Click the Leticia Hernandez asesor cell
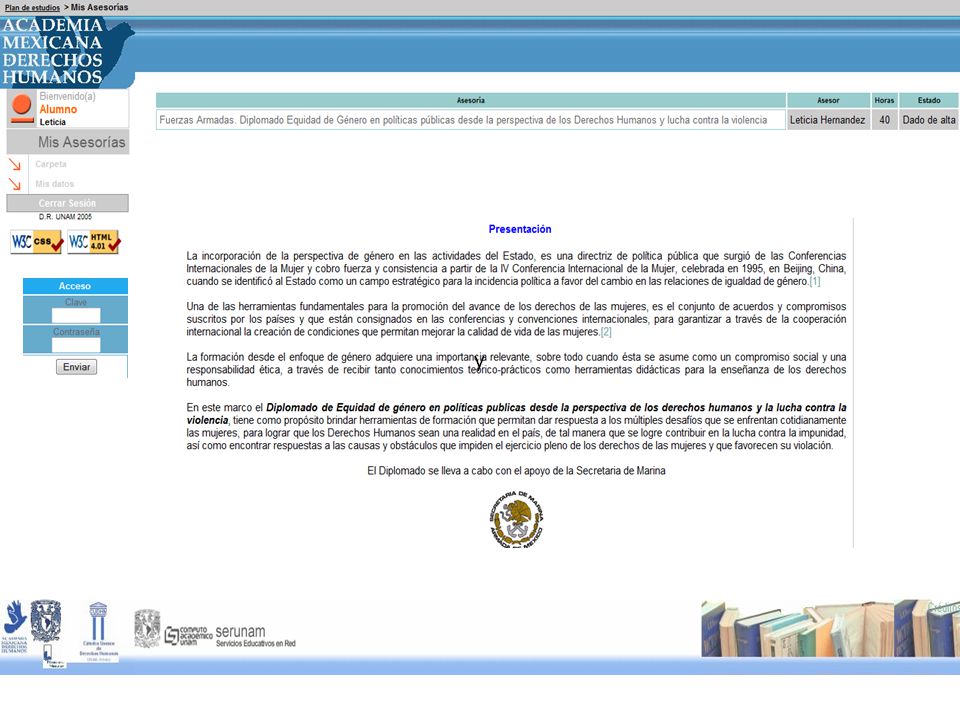The image size is (960, 720). pyautogui.click(x=828, y=120)
